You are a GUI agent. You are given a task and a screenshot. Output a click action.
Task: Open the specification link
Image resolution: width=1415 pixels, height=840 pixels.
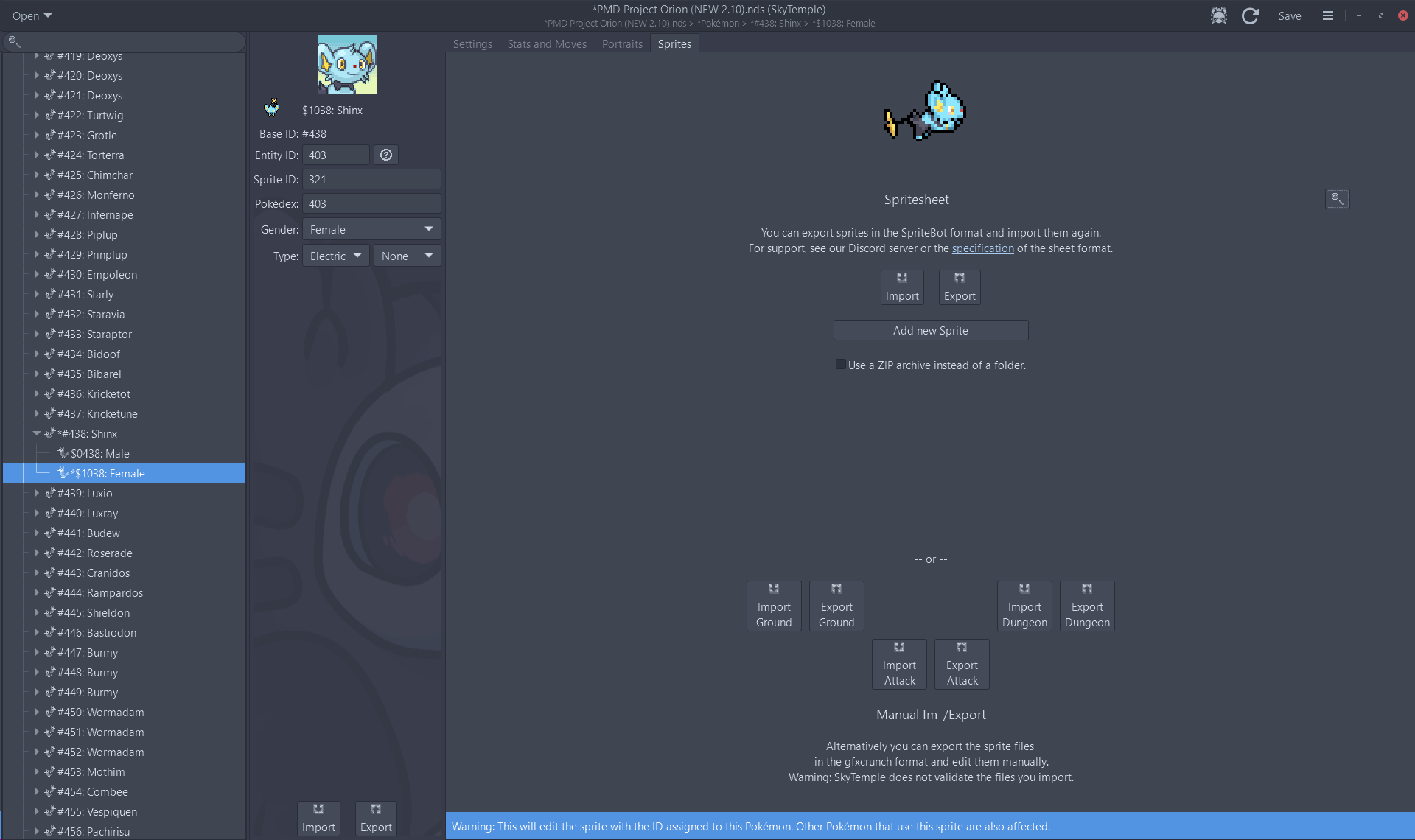click(x=982, y=248)
